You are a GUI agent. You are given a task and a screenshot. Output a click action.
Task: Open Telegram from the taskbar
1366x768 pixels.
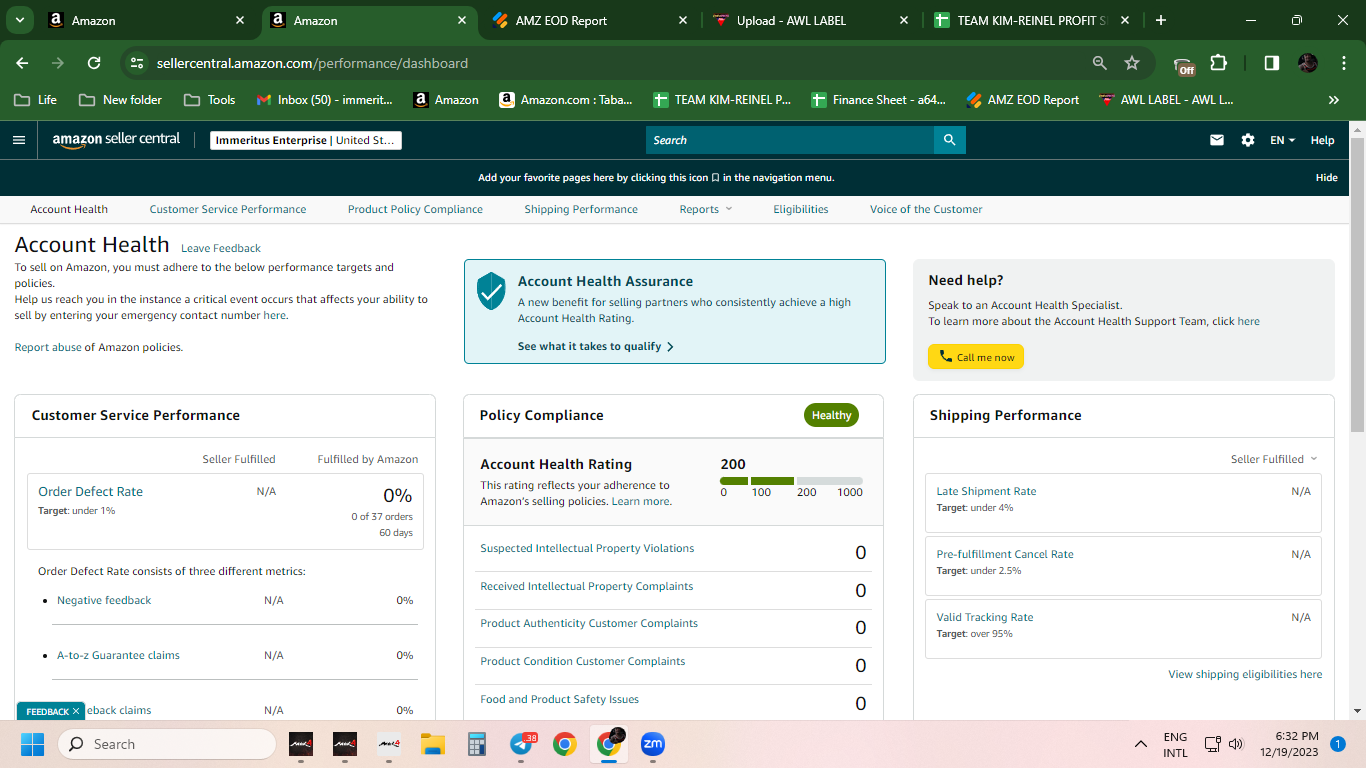click(x=521, y=744)
